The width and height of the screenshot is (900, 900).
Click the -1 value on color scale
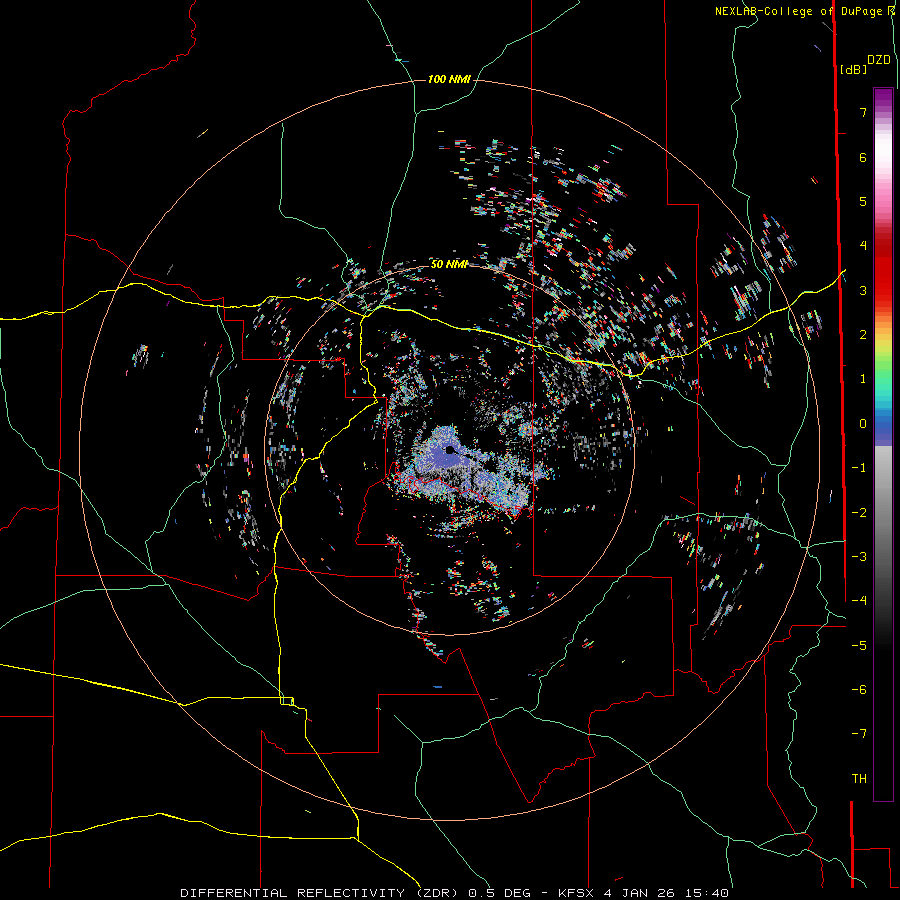click(859, 468)
